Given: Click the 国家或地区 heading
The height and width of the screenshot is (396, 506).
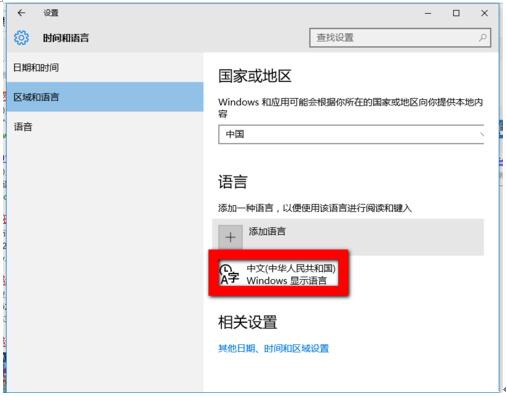Looking at the screenshot, I should [x=255, y=76].
